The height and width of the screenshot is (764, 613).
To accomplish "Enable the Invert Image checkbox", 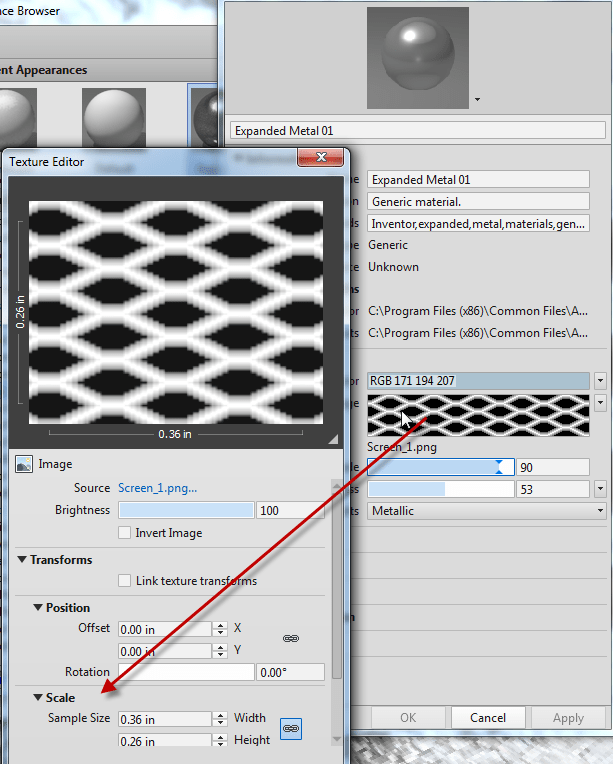I will click(124, 533).
